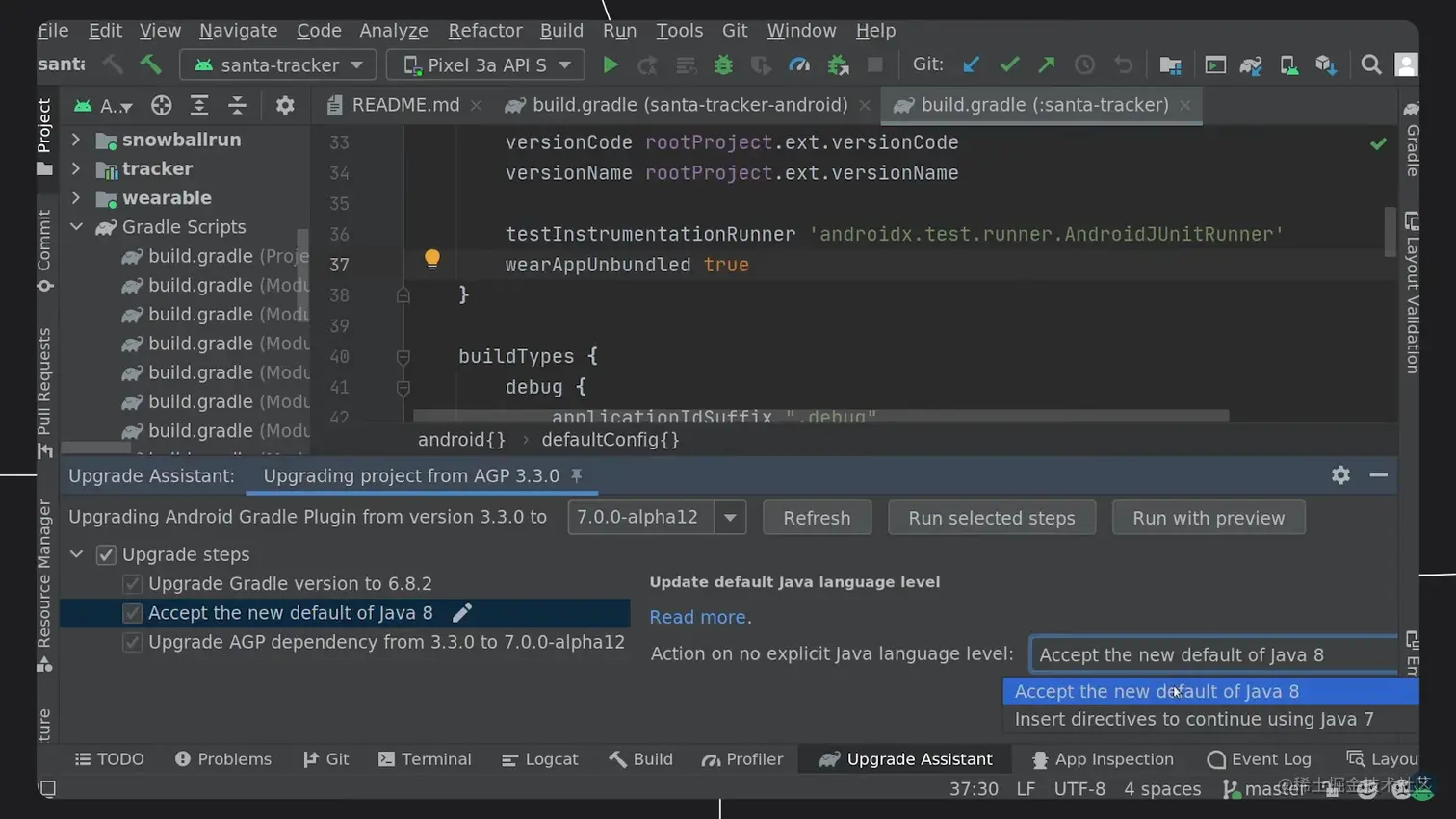
Task: Expand the tracker module
Action: pyautogui.click(x=76, y=168)
